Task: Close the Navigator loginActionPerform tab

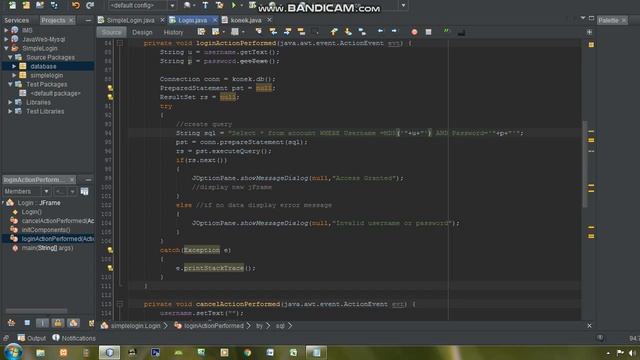Action: pos(72,180)
